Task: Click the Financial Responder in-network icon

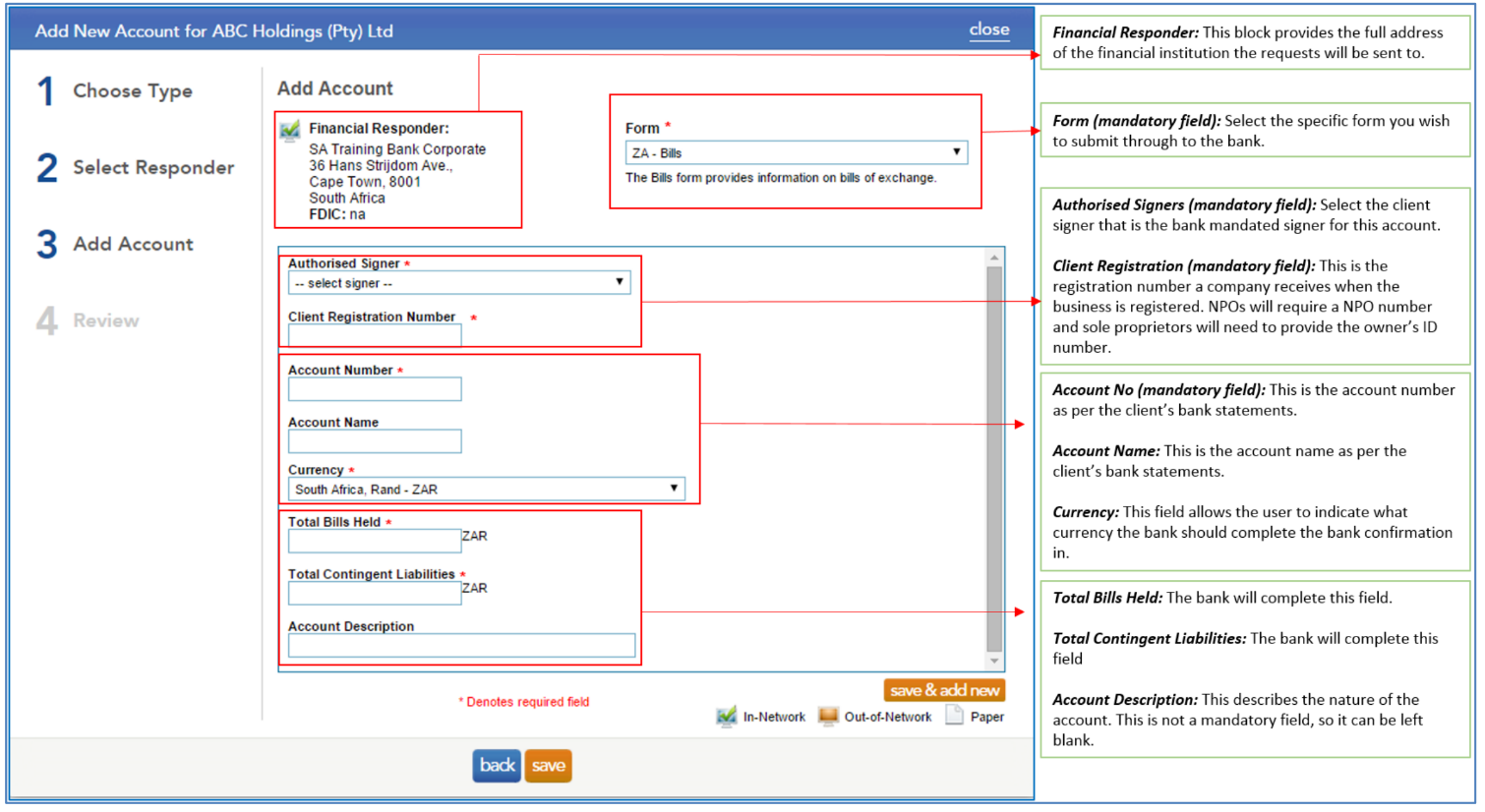Action: tap(289, 130)
